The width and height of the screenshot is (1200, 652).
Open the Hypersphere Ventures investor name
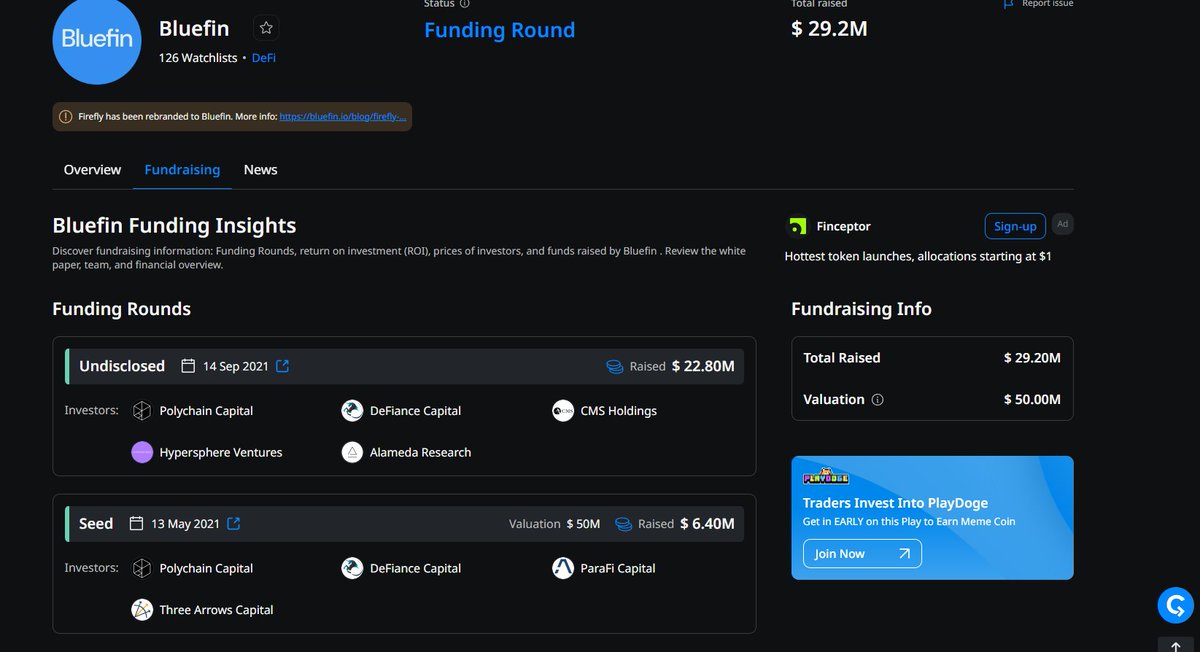[221, 453]
